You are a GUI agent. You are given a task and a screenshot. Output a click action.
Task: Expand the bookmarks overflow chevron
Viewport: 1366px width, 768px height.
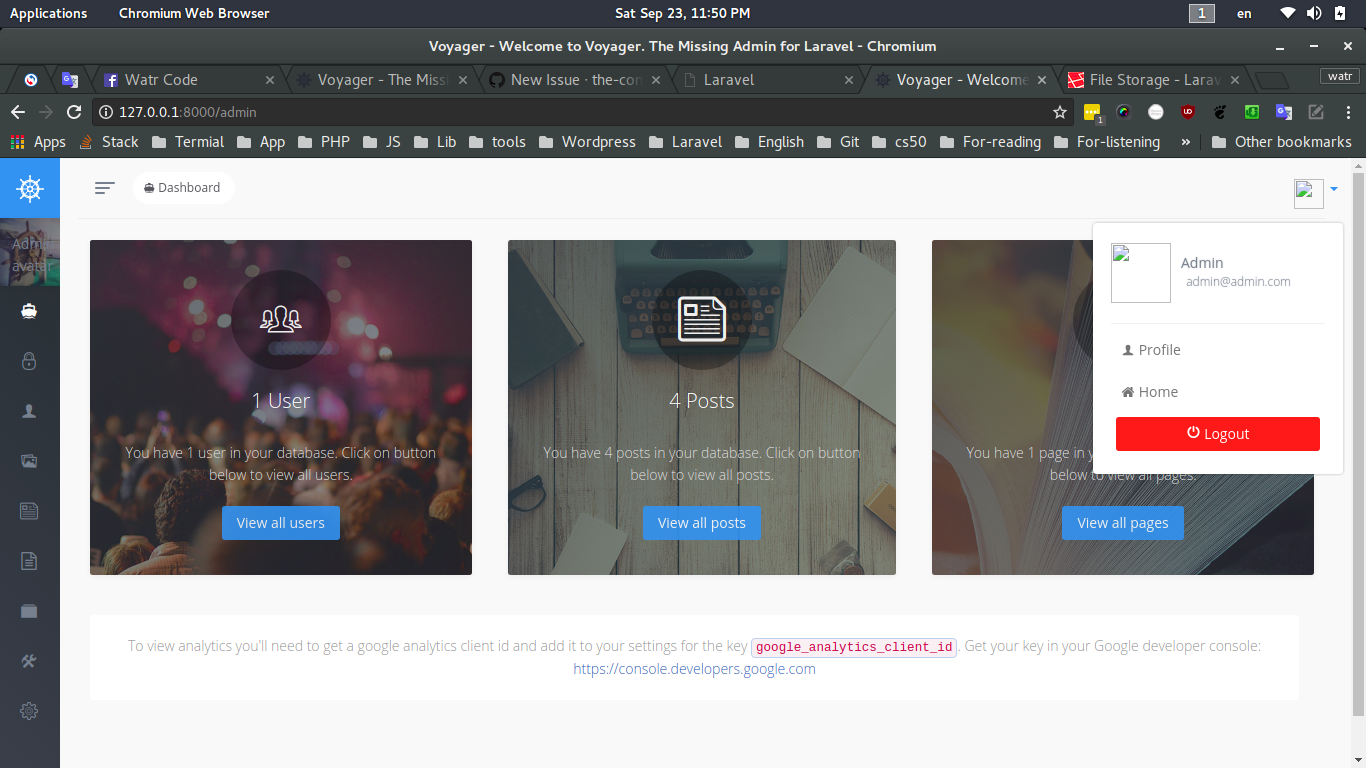point(1184,142)
